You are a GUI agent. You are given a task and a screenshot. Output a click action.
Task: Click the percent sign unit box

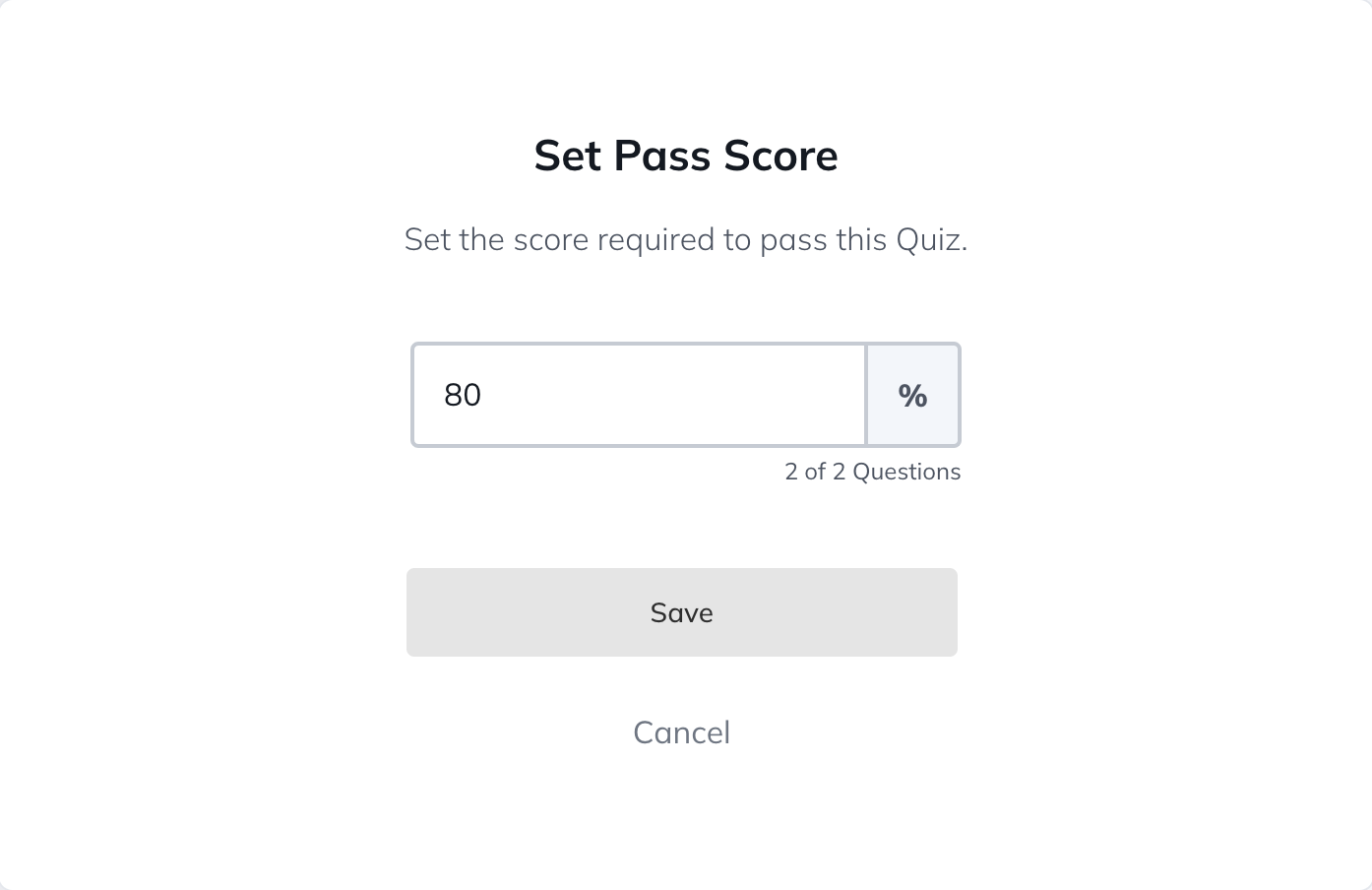click(x=912, y=395)
